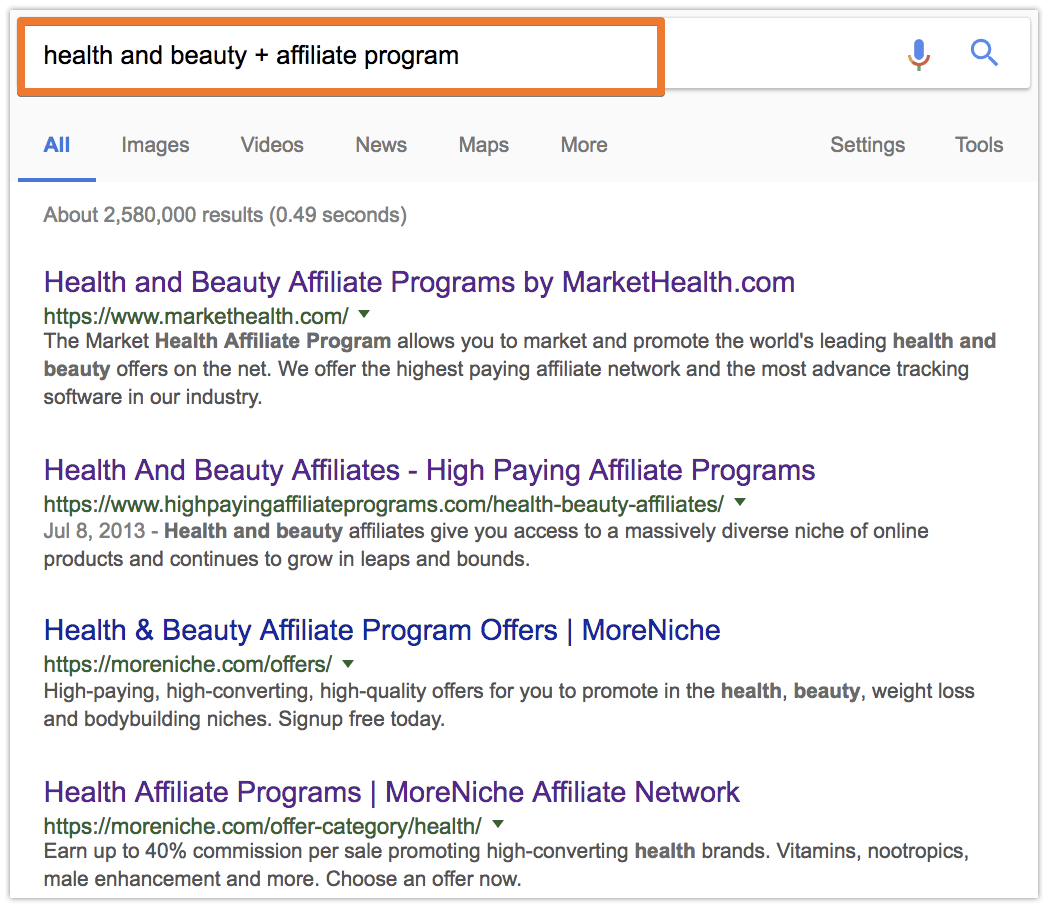Expand dropdown arrow beside highpayingaffiliateprograms.com URL
Image resolution: width=1048 pixels, height=908 pixels.
point(740,502)
